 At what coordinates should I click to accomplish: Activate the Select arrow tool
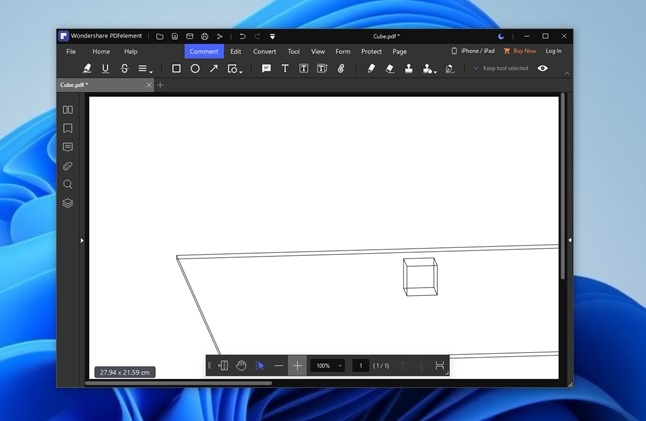(x=260, y=366)
